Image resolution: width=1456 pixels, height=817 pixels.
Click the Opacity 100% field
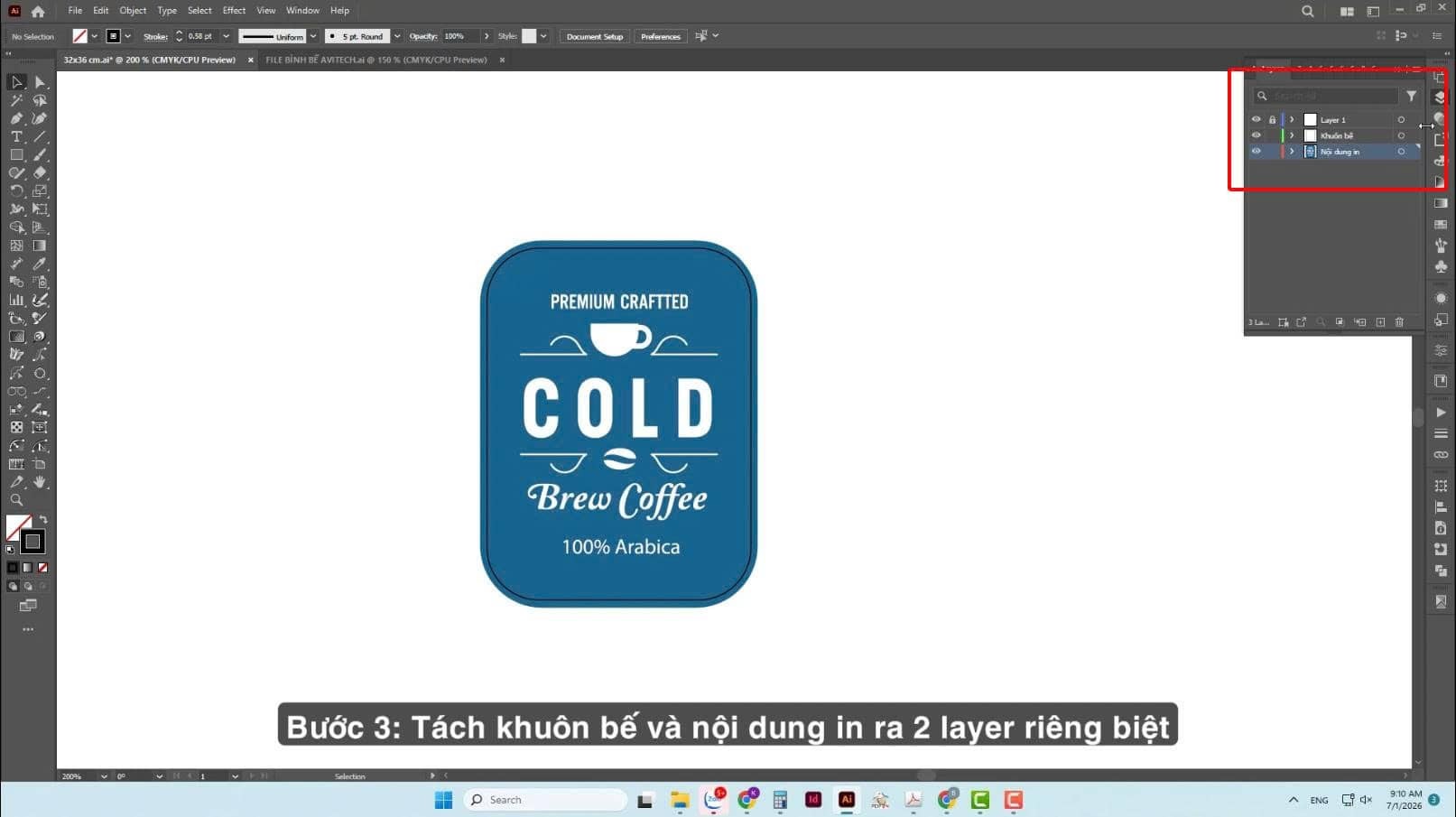459,36
